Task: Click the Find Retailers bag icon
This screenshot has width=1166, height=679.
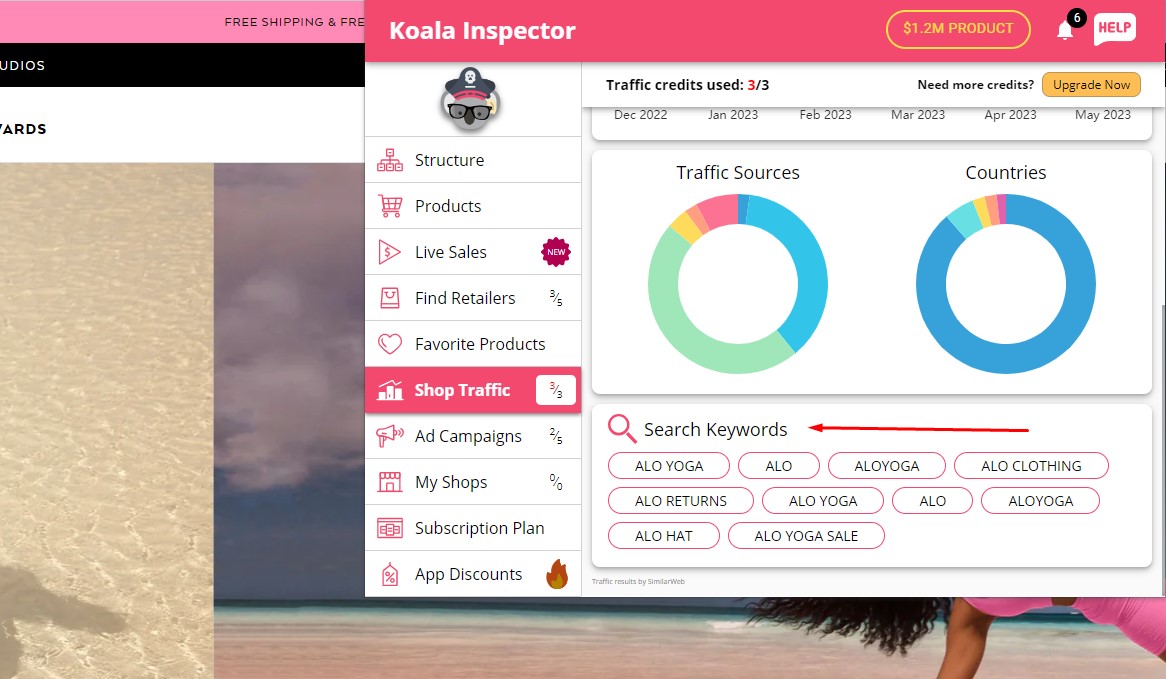Action: tap(390, 298)
